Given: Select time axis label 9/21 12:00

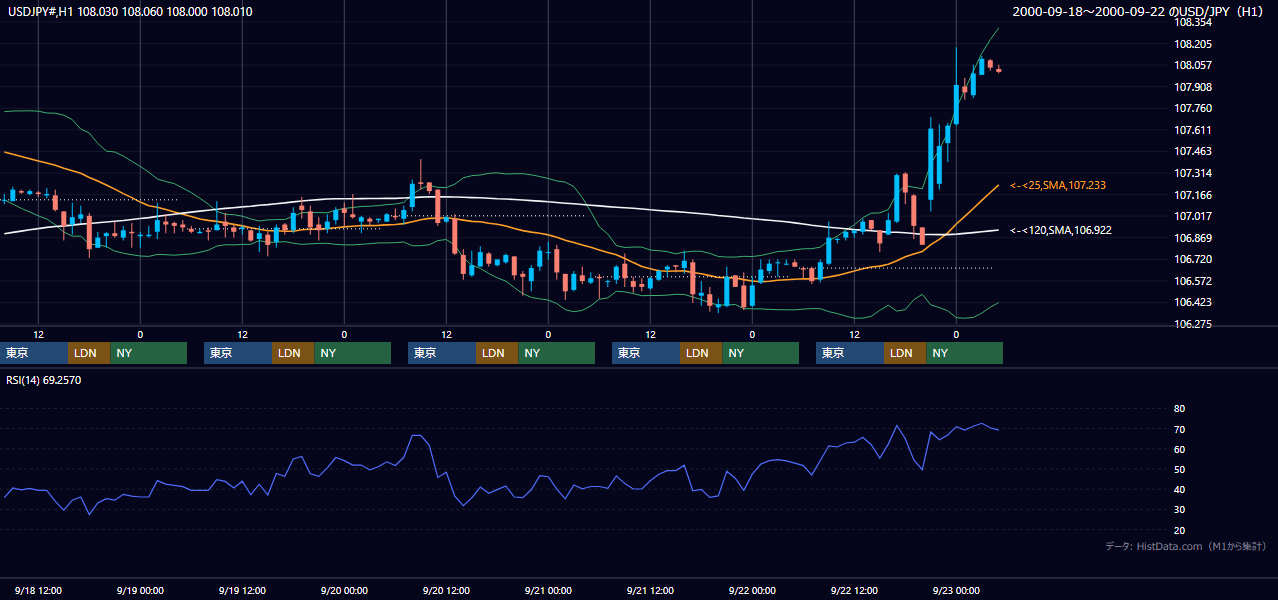Looking at the screenshot, I should pyautogui.click(x=650, y=591).
